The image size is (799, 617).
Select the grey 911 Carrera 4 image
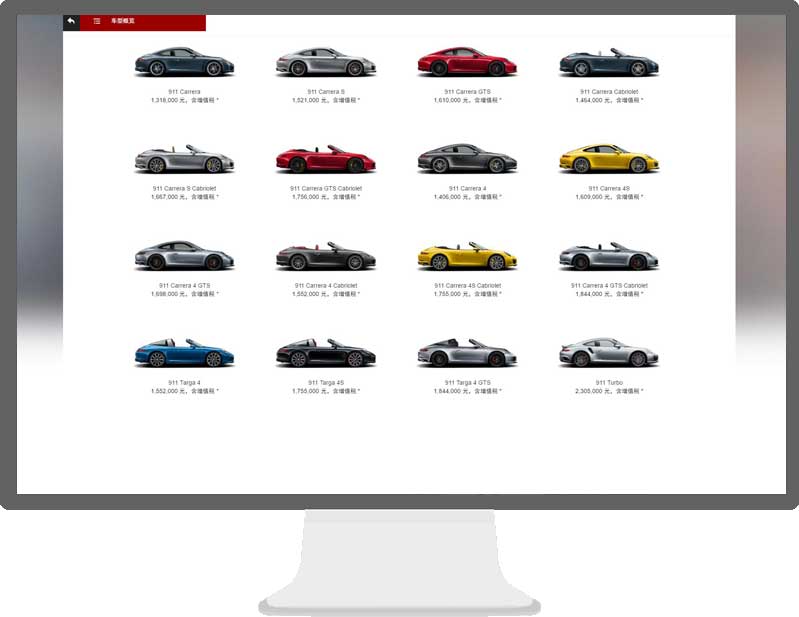coord(467,159)
